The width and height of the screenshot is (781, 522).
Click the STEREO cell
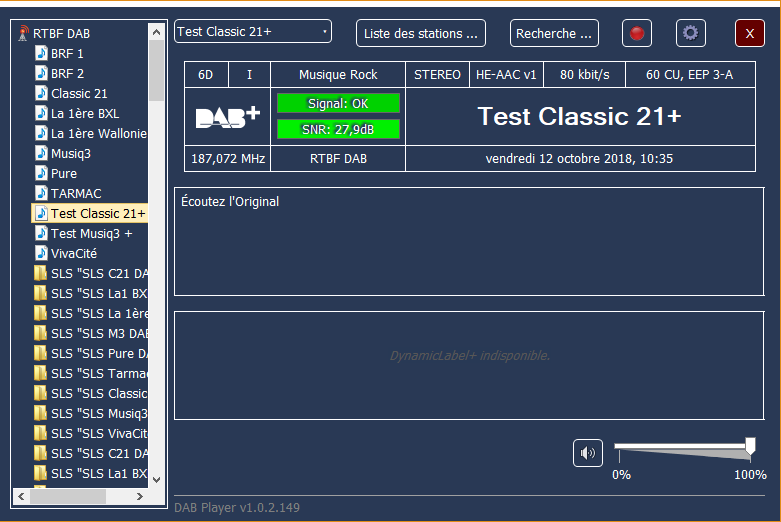coord(437,75)
